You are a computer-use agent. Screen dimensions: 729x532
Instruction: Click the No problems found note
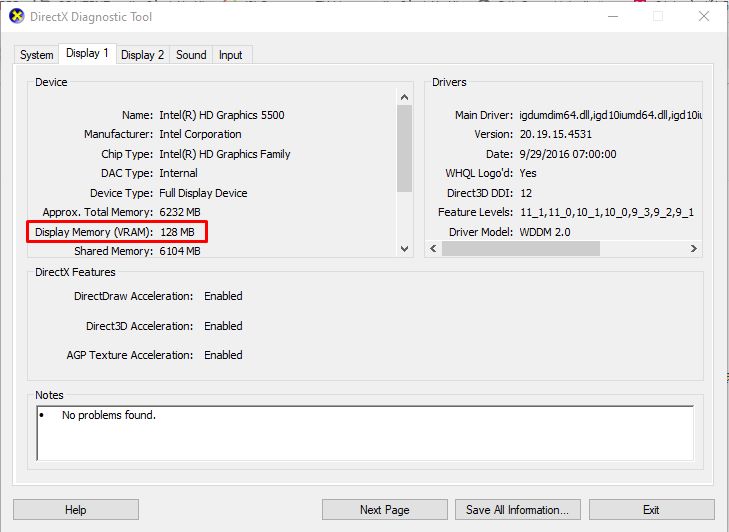(109, 415)
